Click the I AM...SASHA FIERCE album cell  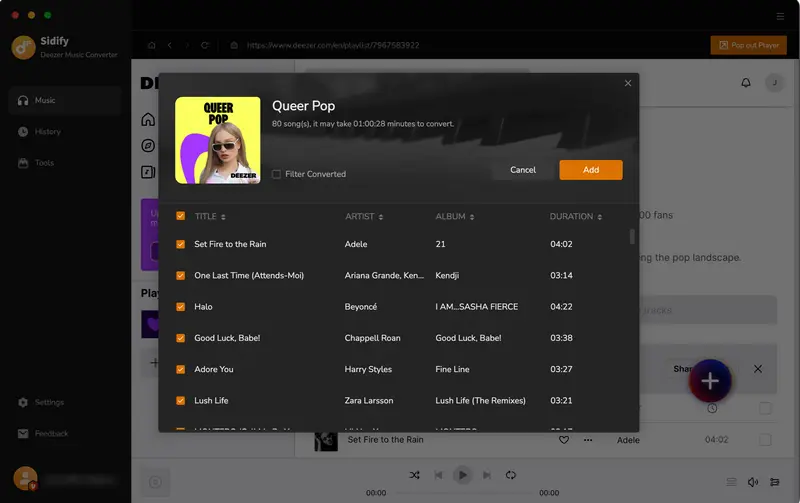pos(477,307)
